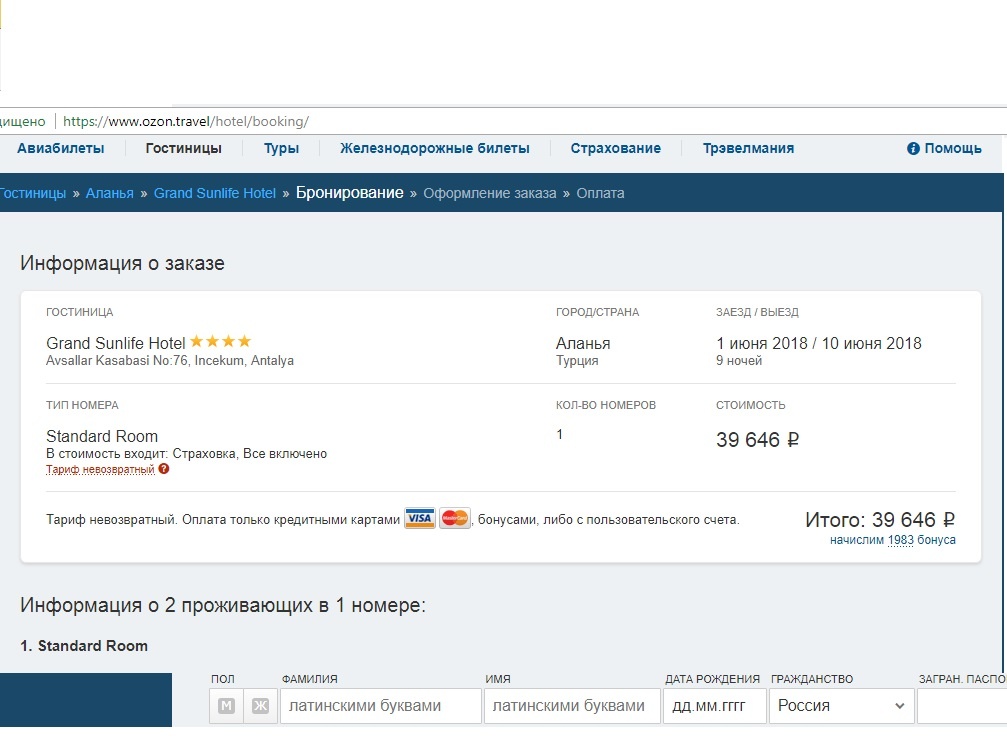This screenshot has width=1007, height=750.
Task: Go to Железнодорожные билеты section
Action: coord(435,148)
